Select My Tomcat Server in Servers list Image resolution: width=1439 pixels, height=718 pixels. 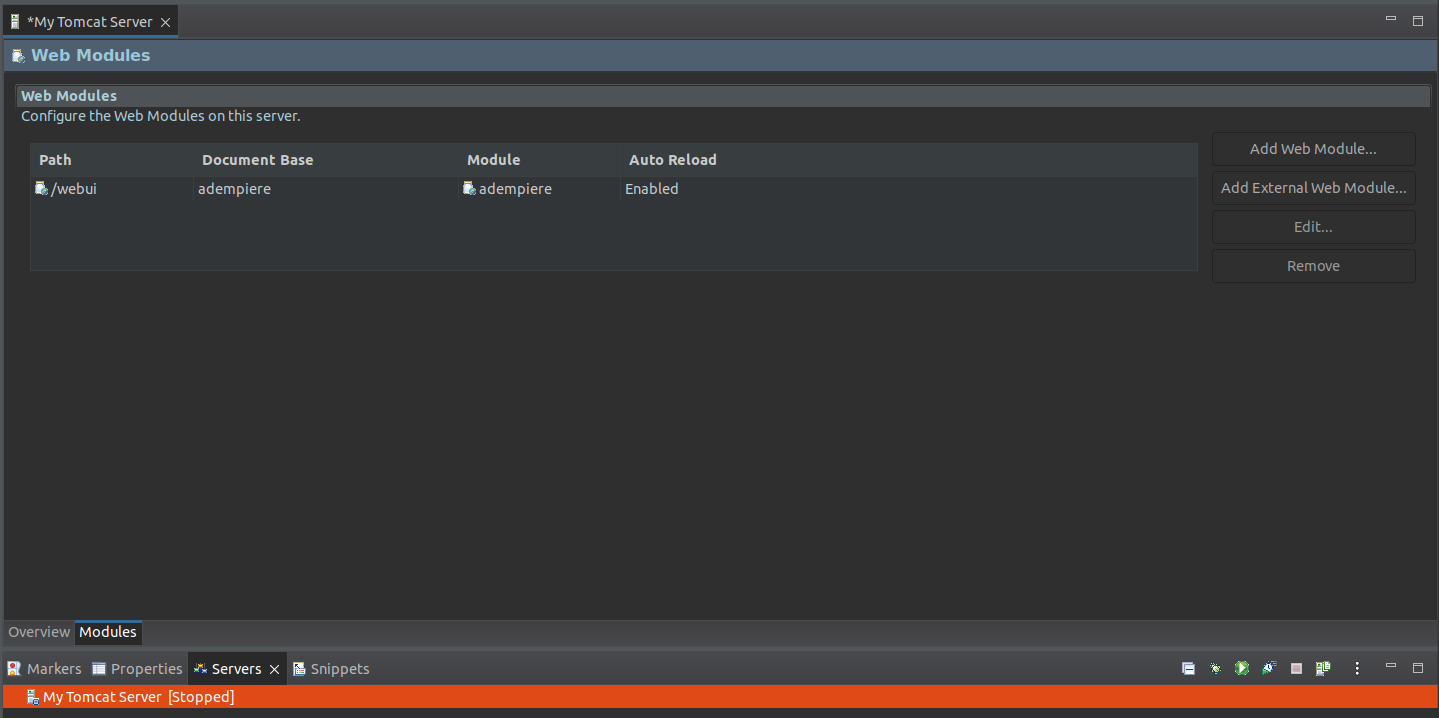[x=102, y=697]
